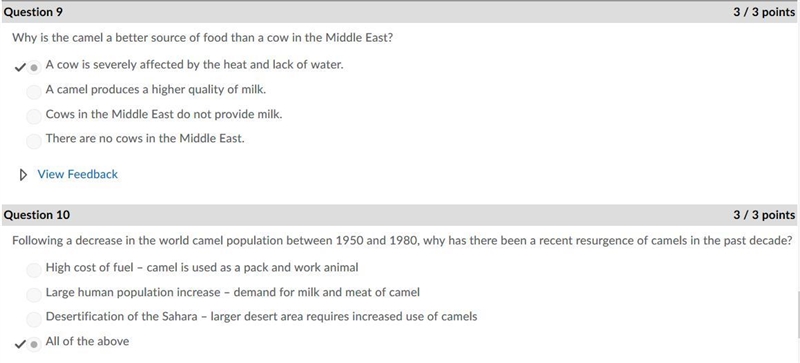Pick the 'All of the above' radio button
The image size is (800, 363).
[34, 344]
